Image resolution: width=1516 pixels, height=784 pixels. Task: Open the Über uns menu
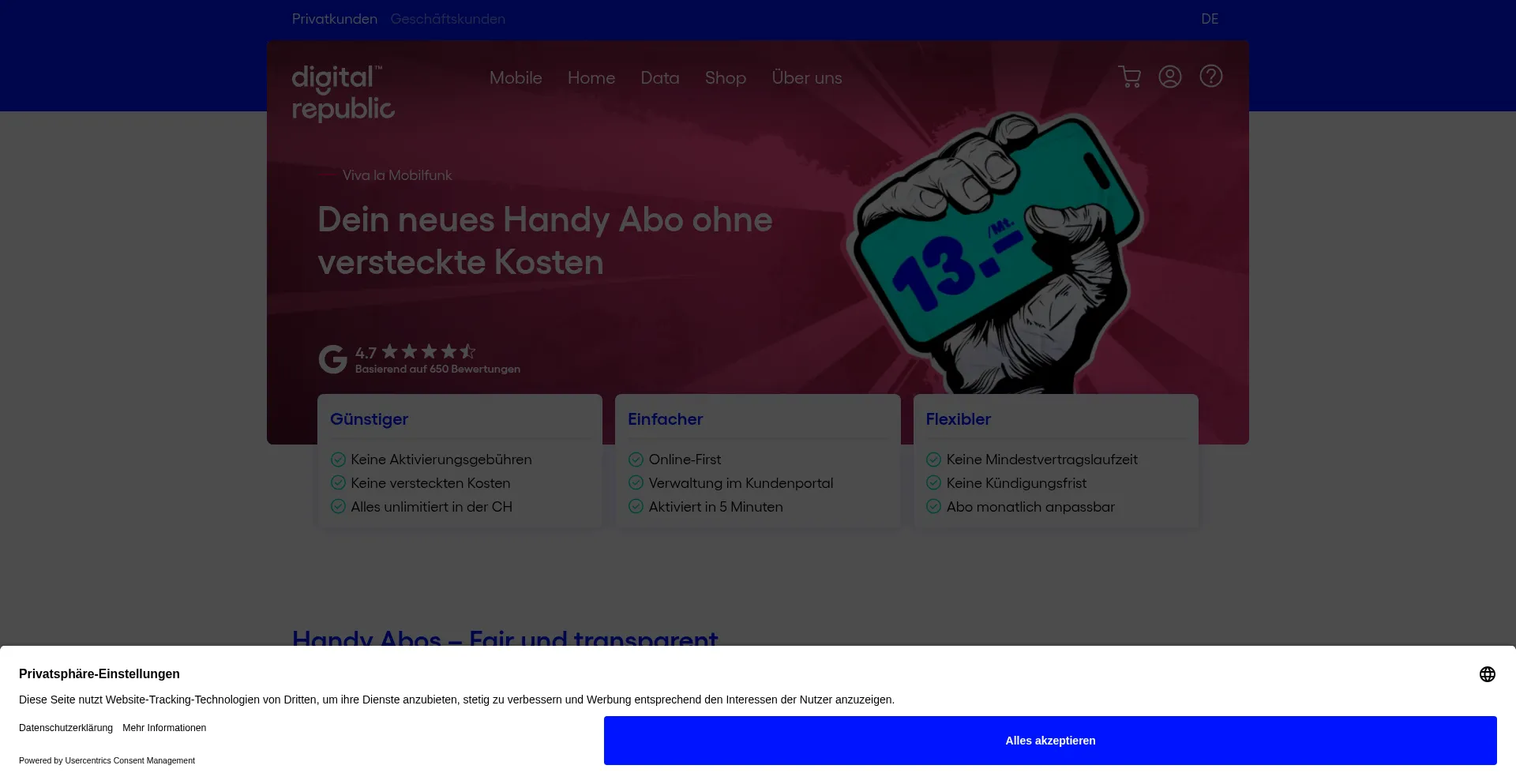(806, 78)
